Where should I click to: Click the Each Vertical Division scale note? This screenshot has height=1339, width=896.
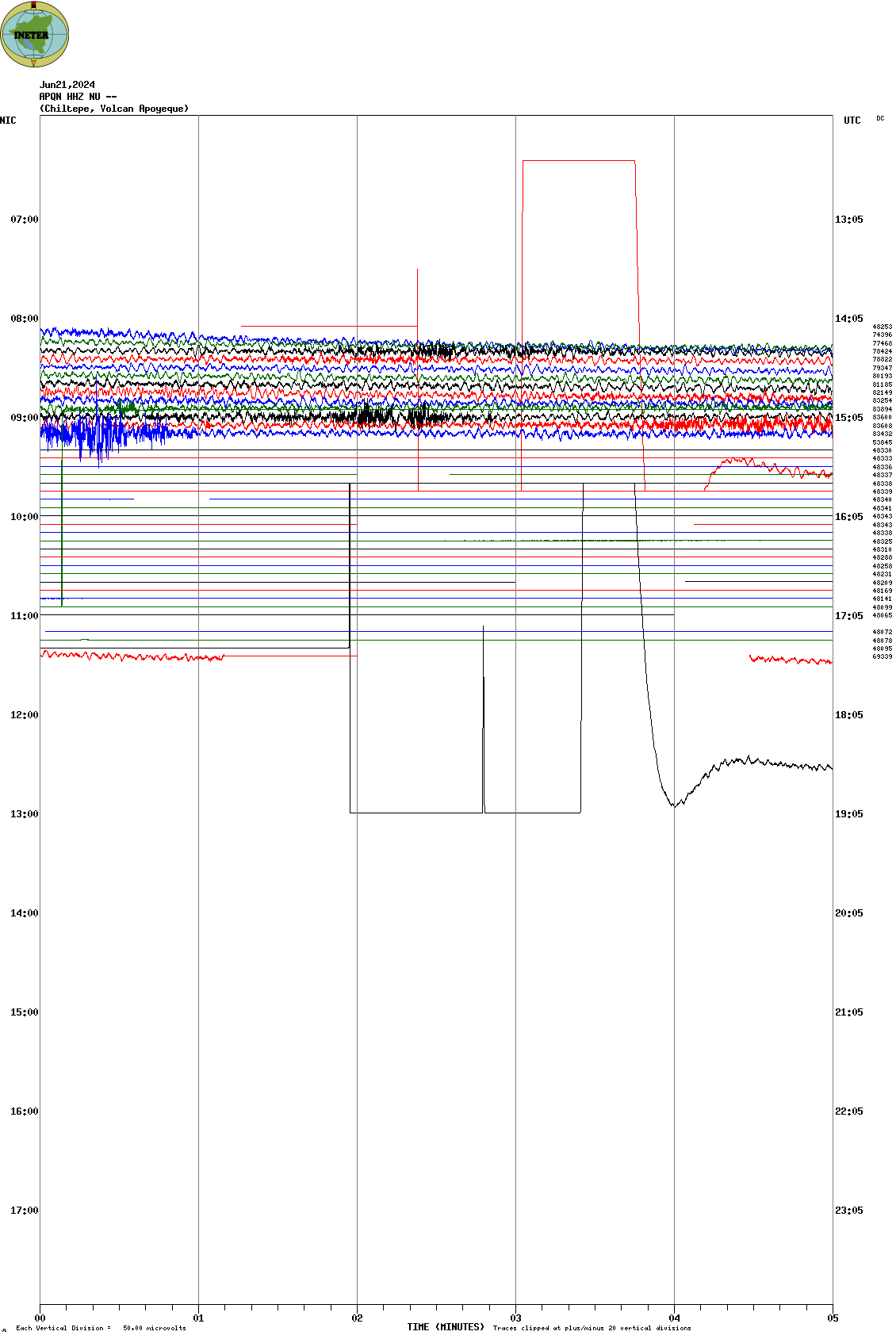point(101,1328)
